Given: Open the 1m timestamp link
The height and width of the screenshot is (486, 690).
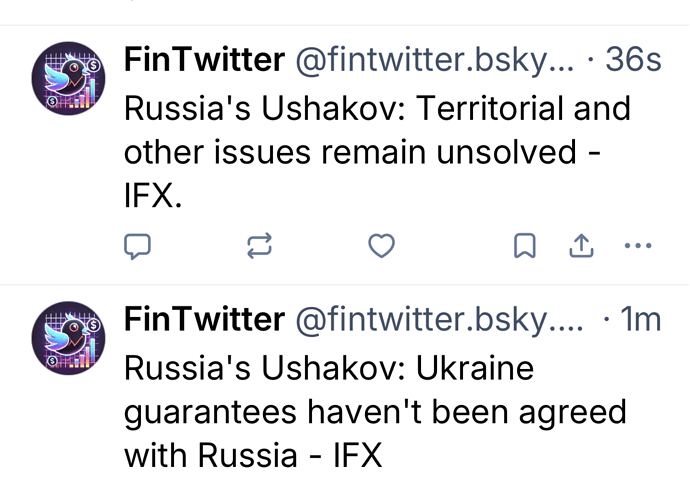Looking at the screenshot, I should 640,320.
